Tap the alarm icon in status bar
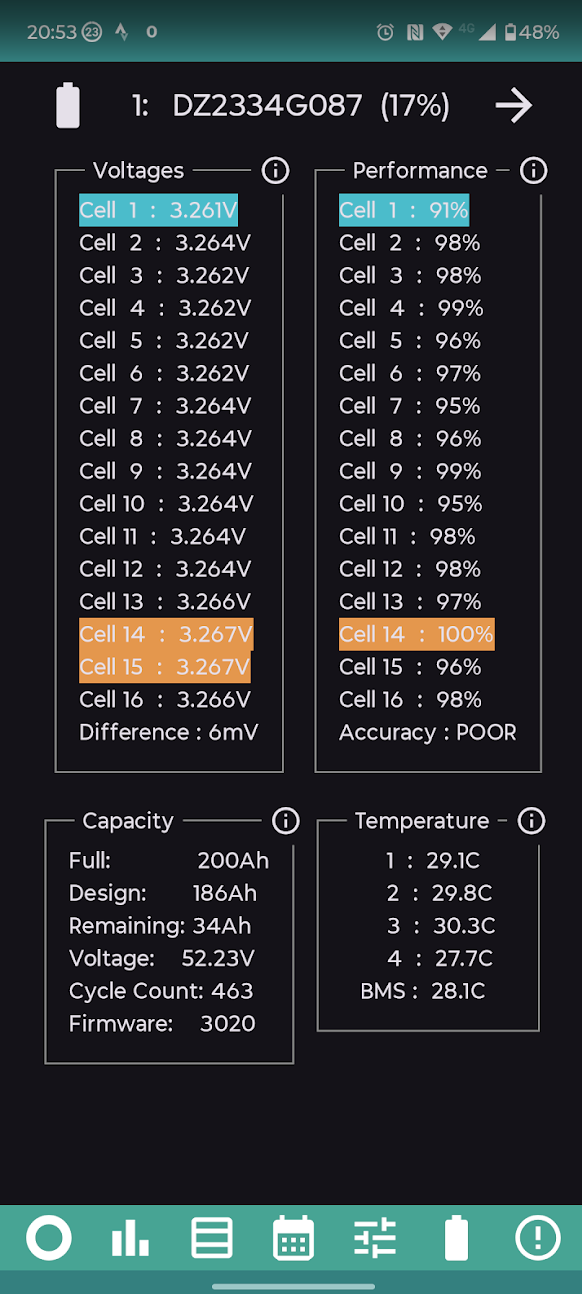 [385, 32]
